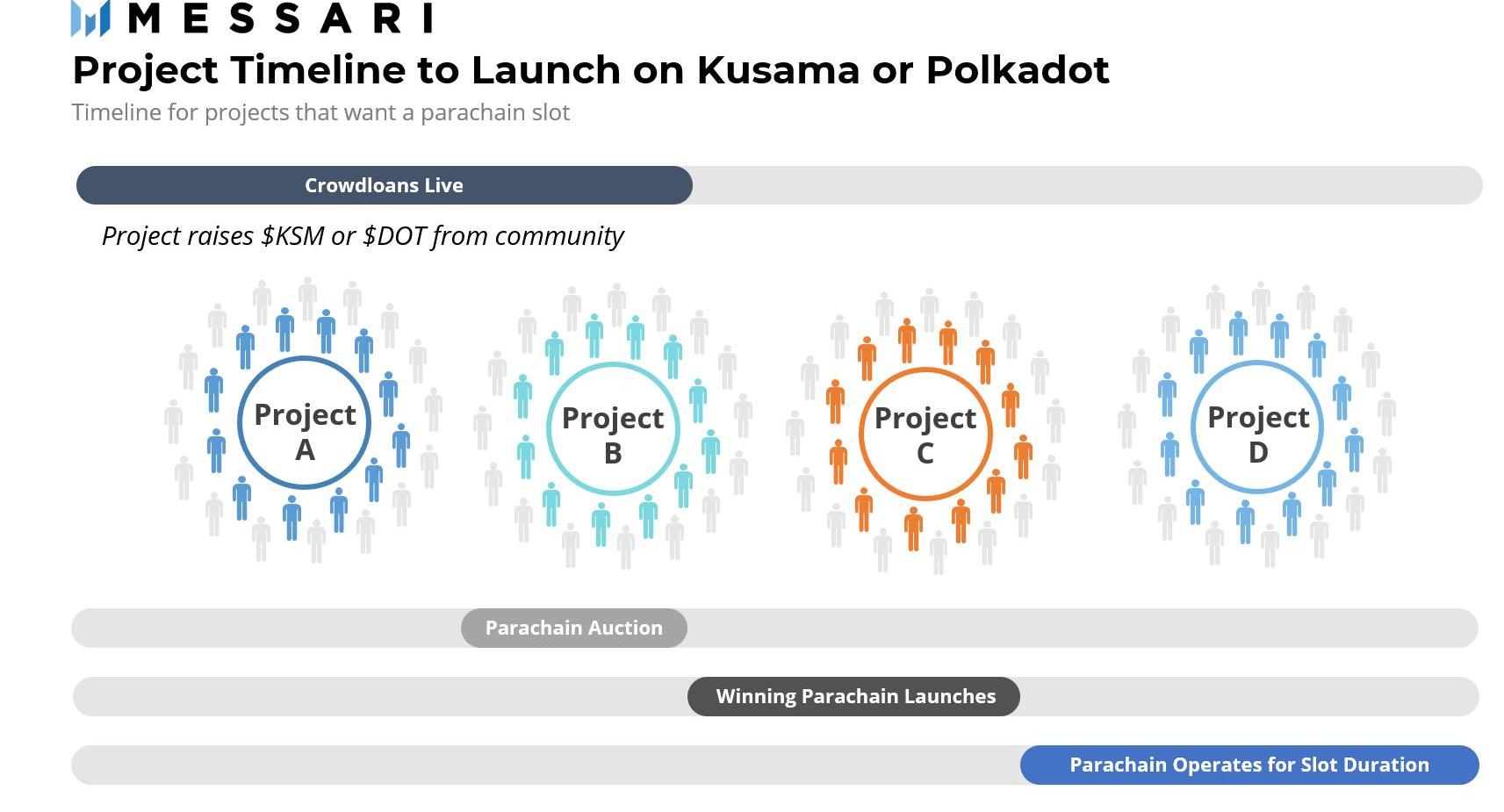This screenshot has height=812, width=1504.
Task: Click the gray track left of Parachain Auction
Action: (x=263, y=628)
